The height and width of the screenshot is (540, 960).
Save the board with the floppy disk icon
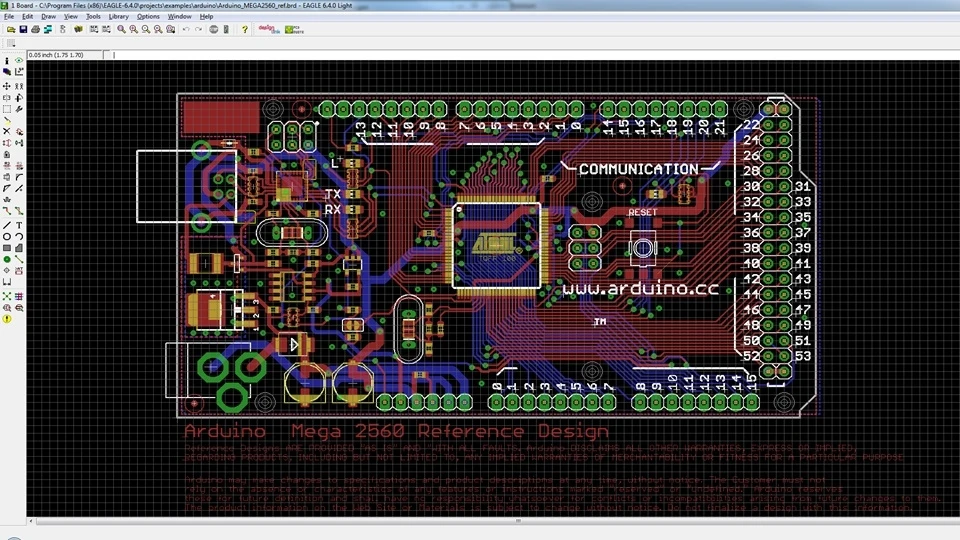23,29
